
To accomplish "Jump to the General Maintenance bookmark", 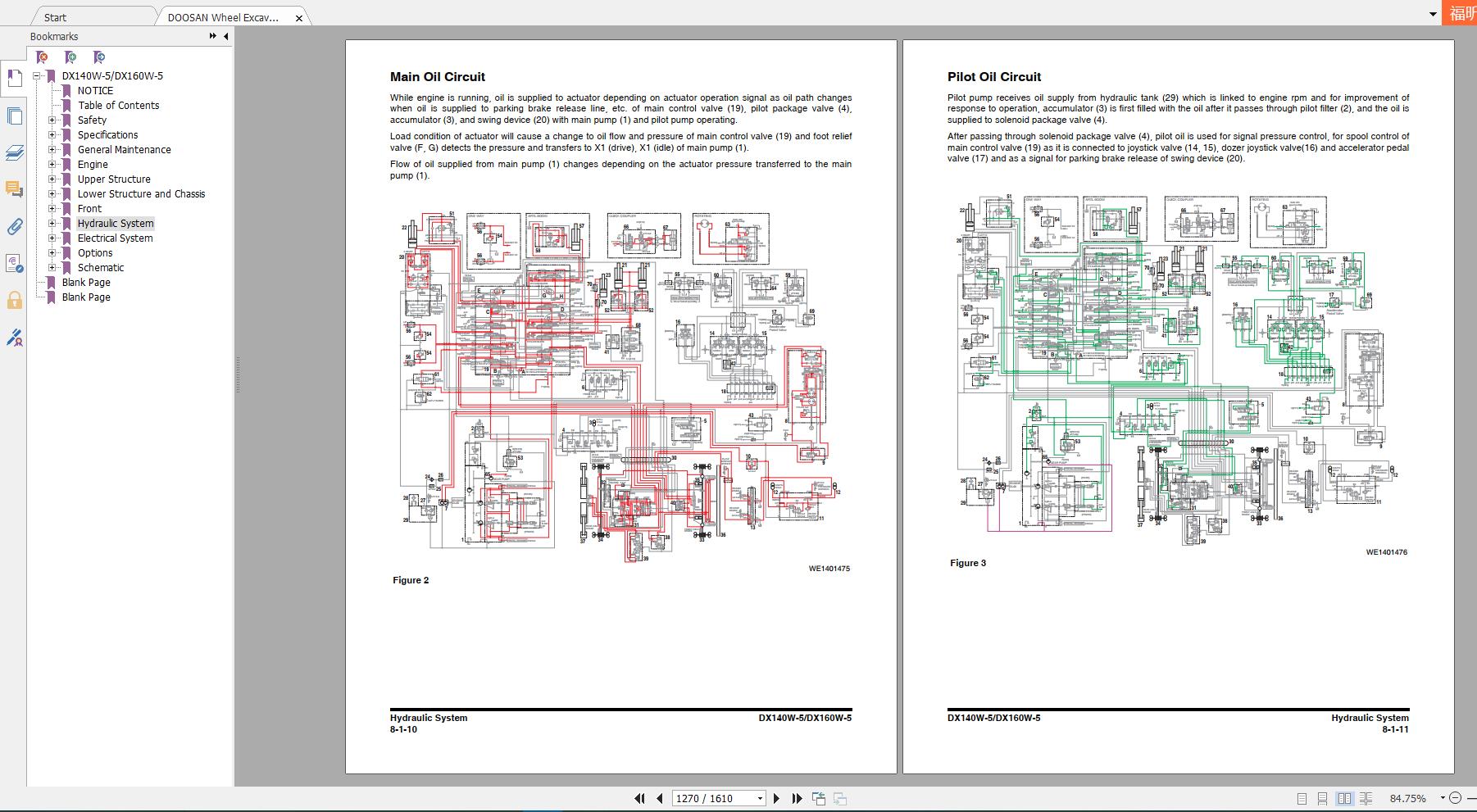I will pos(125,150).
